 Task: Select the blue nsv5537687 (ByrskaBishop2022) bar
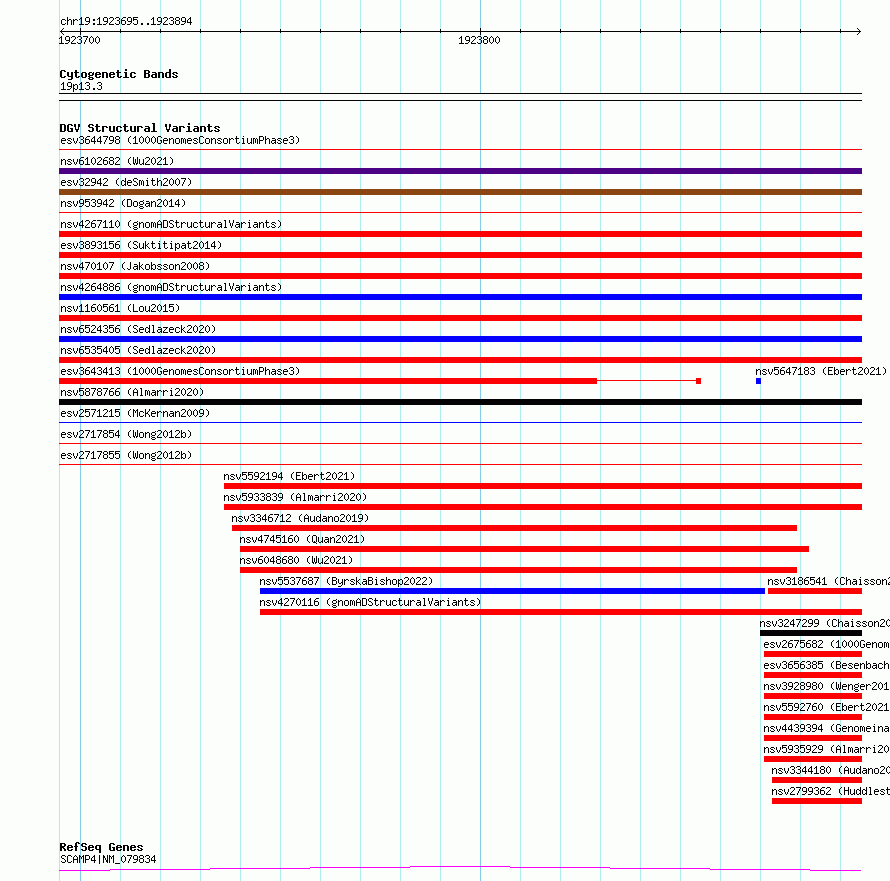(x=512, y=591)
